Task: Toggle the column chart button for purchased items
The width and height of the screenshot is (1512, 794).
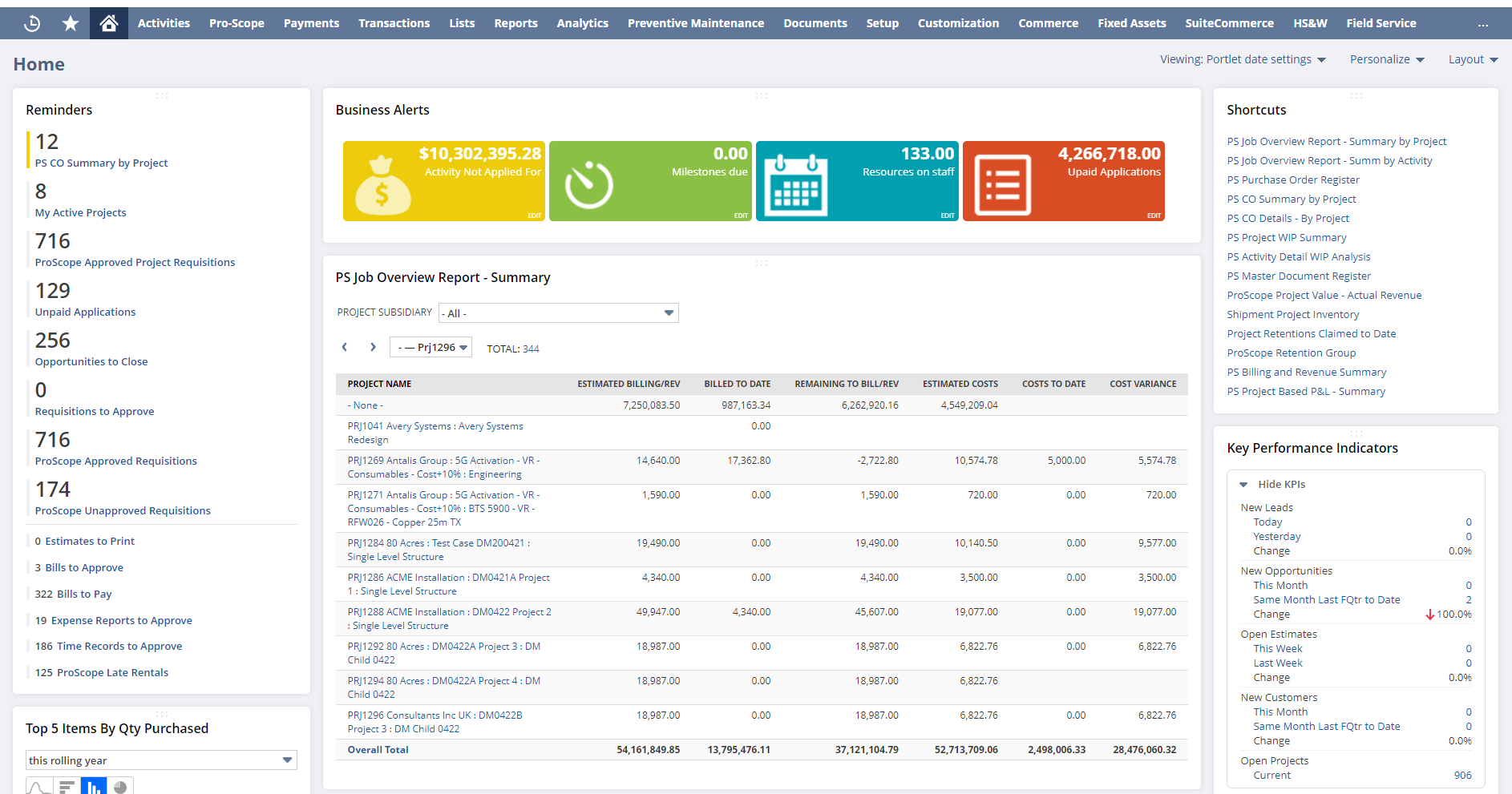Action: click(x=93, y=786)
